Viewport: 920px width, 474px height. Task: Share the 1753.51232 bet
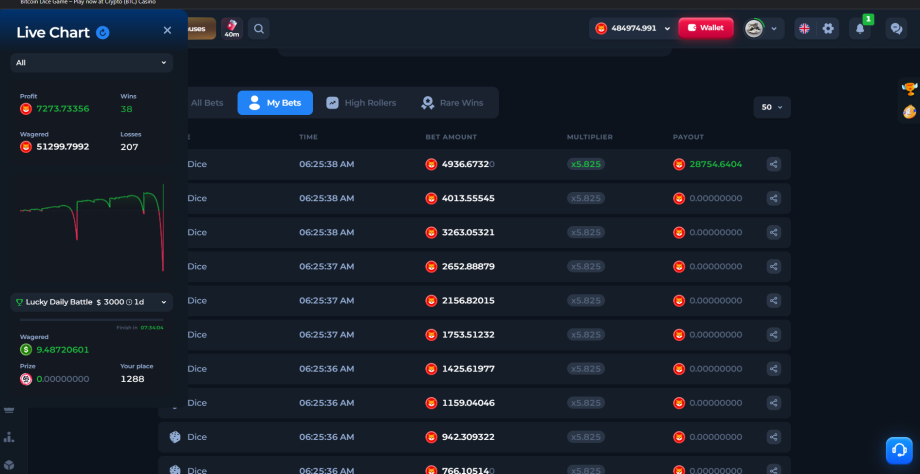(773, 334)
